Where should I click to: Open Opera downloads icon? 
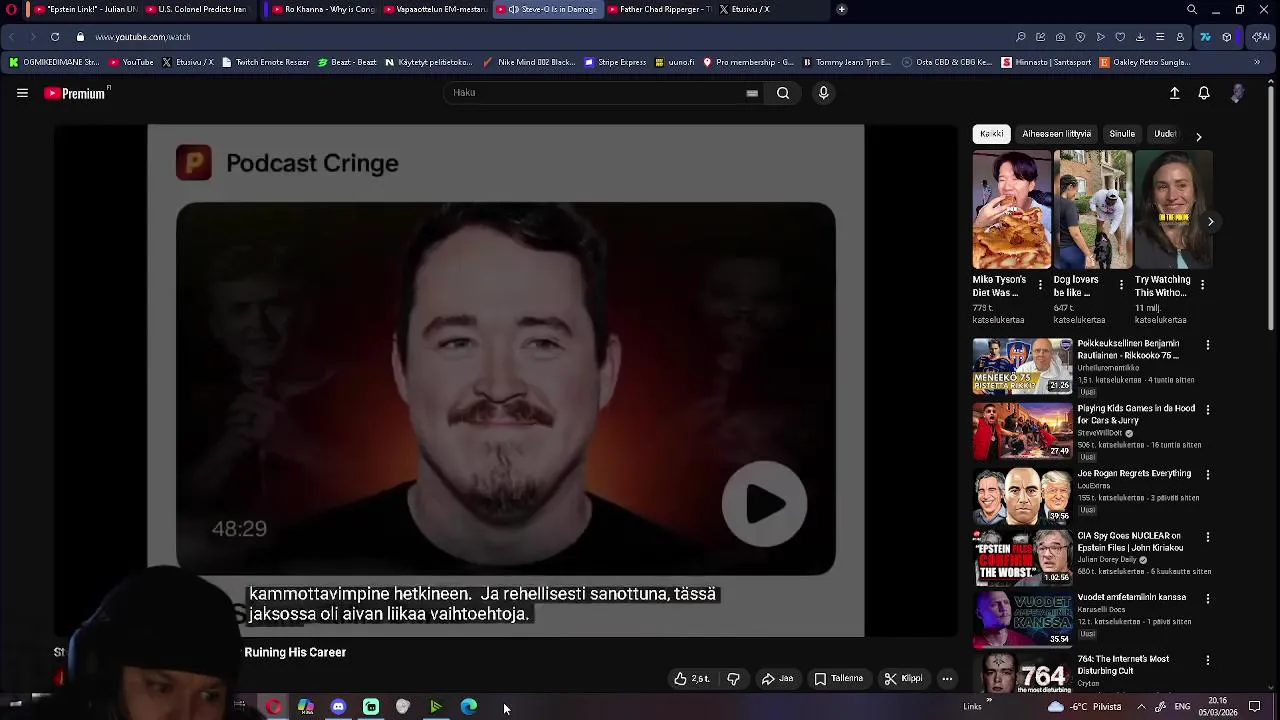click(x=1140, y=37)
